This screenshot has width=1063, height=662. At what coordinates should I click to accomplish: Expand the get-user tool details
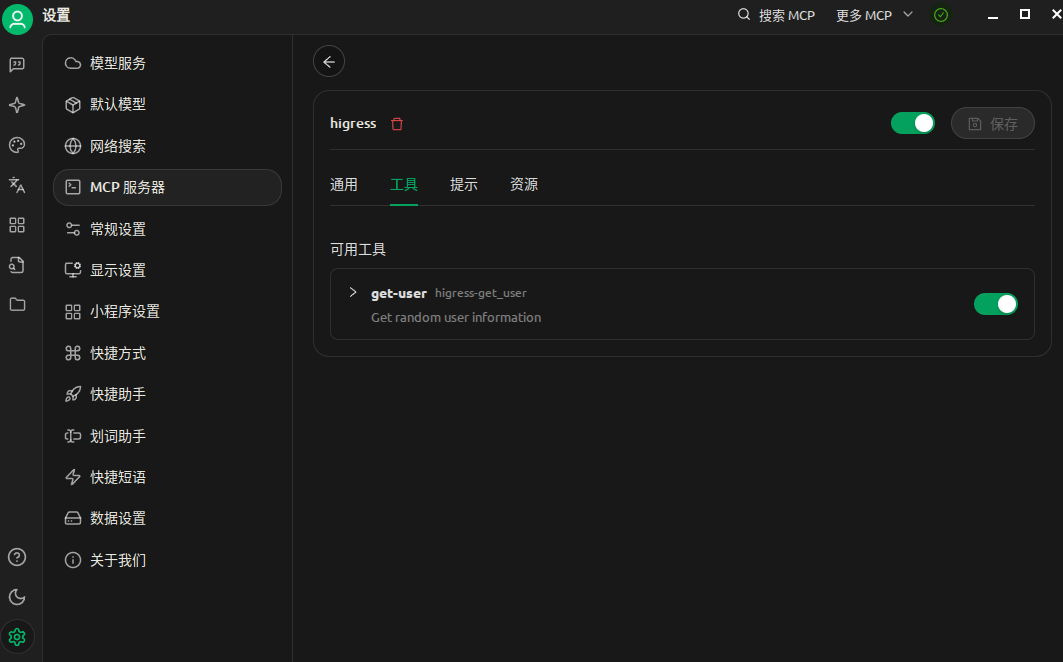(352, 292)
